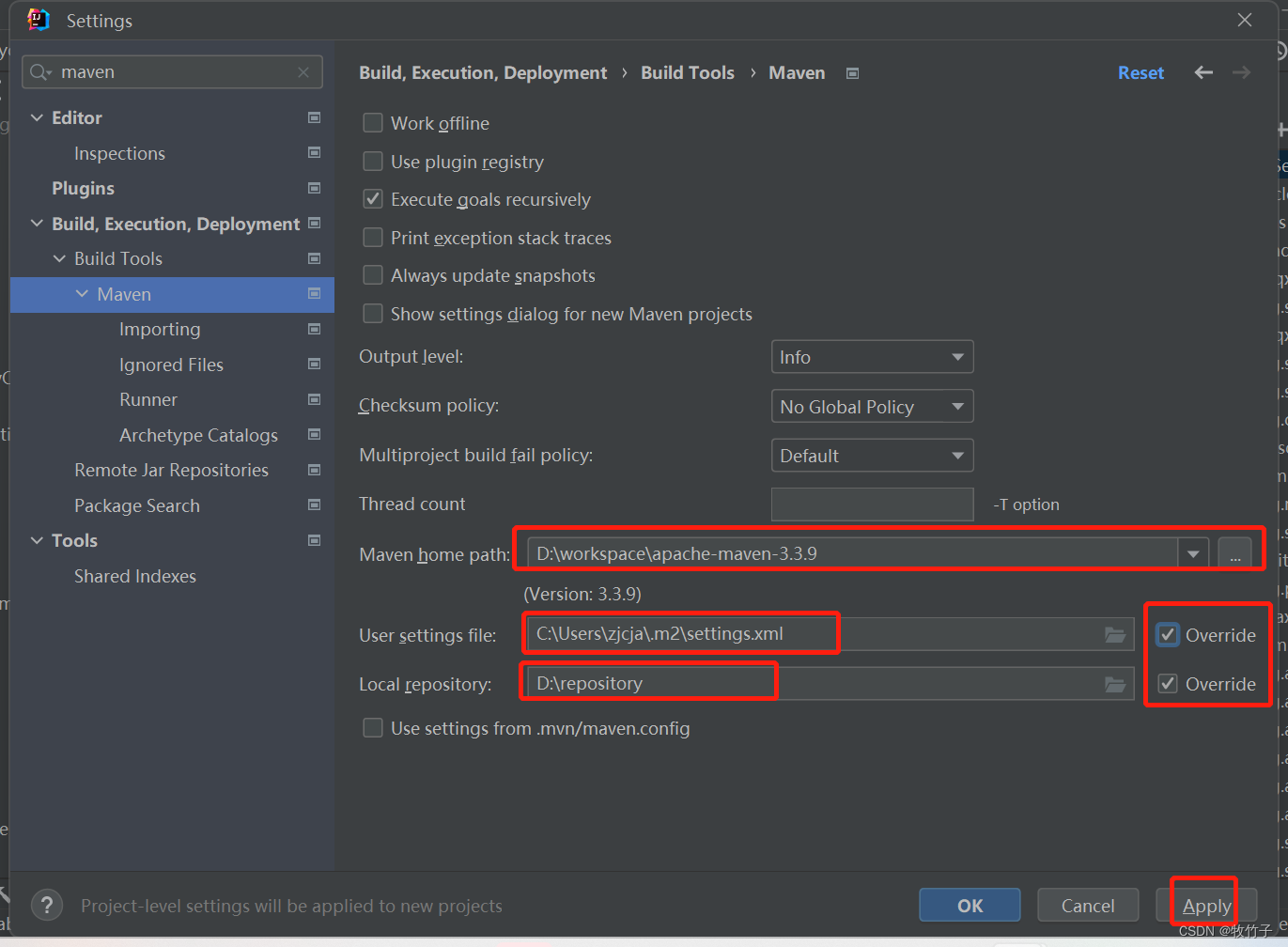Viewport: 1288px width, 947px height.
Task: Select Archetype Catalogs under Maven
Action: tap(198, 435)
